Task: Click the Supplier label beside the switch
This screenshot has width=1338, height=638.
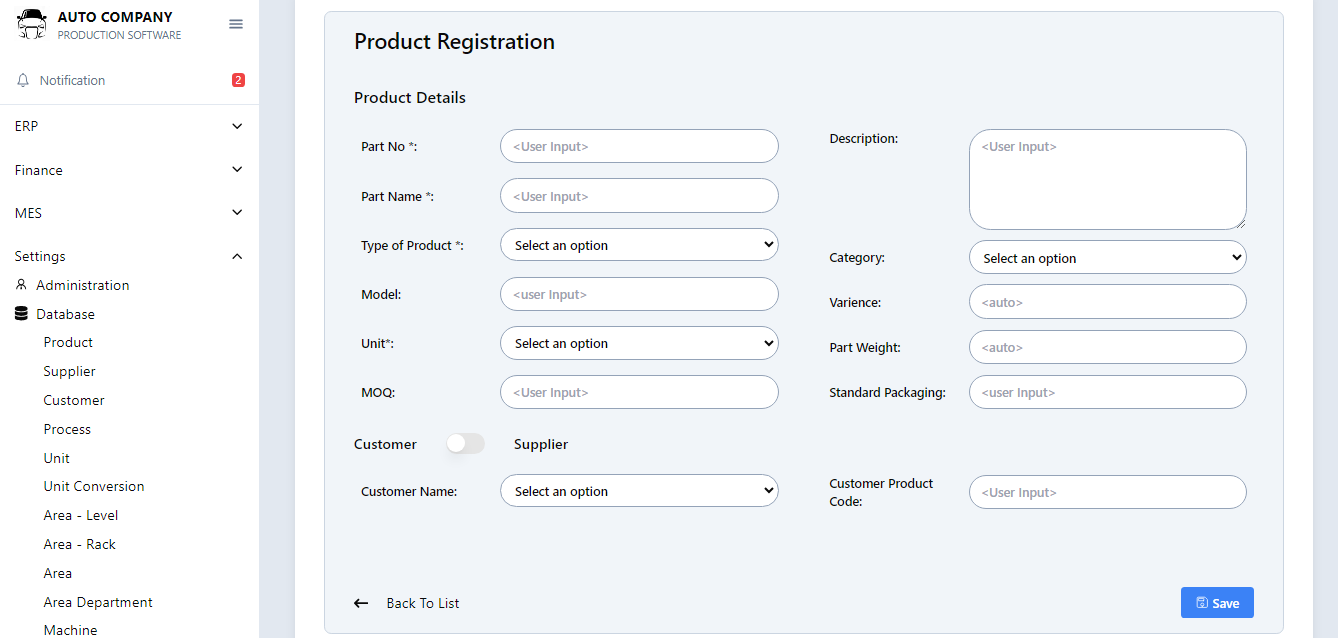Action: [x=541, y=444]
